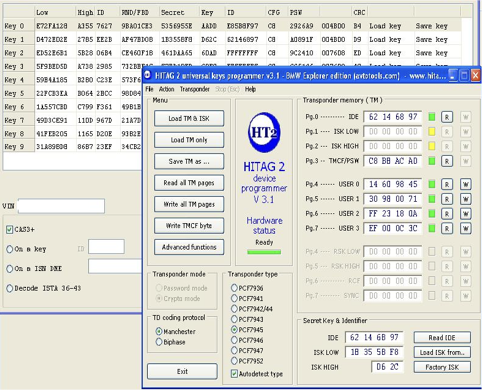Click the R read icon for Pg.6 USER 2
The image size is (482, 390).
coord(447,214)
